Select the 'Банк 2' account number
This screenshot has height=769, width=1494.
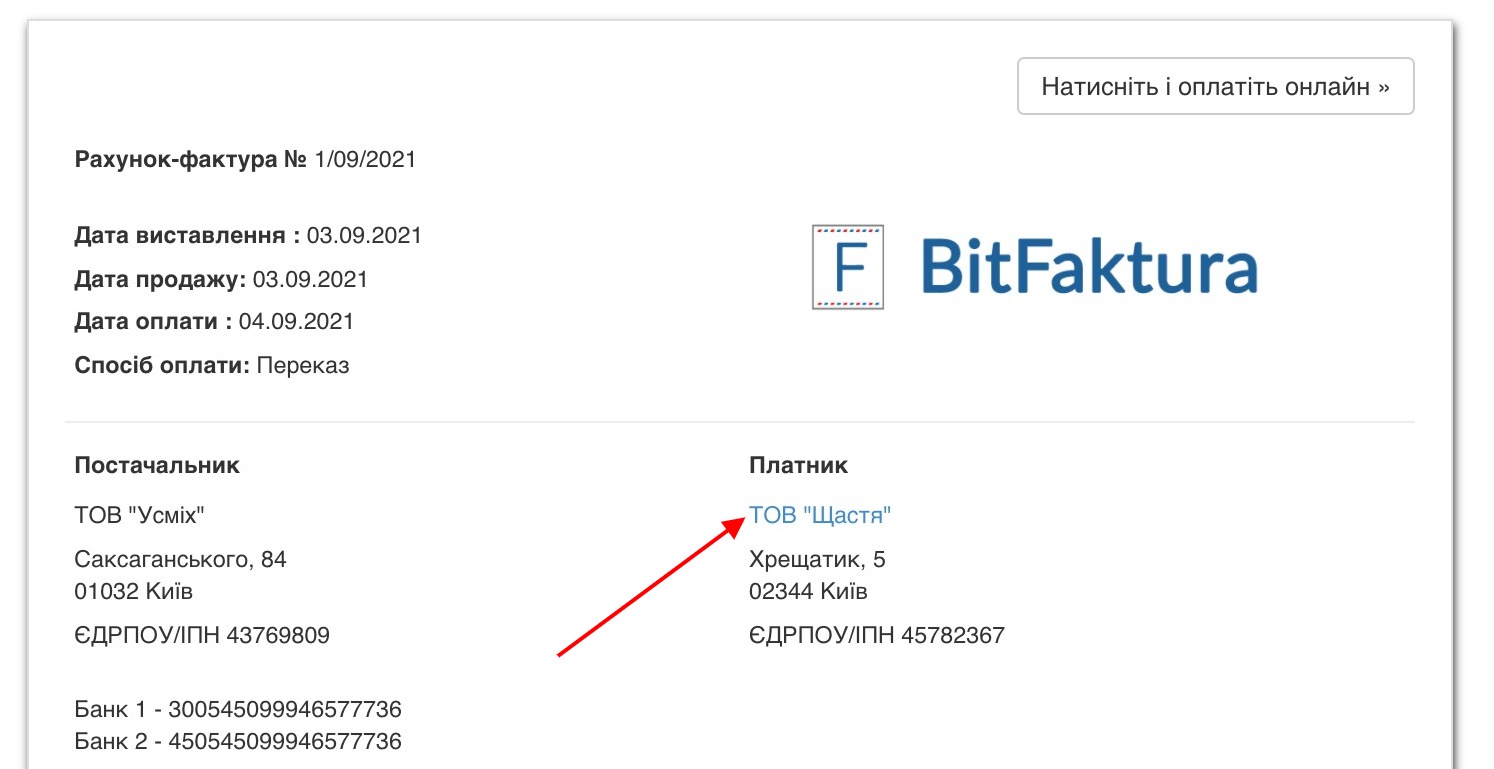click(238, 741)
